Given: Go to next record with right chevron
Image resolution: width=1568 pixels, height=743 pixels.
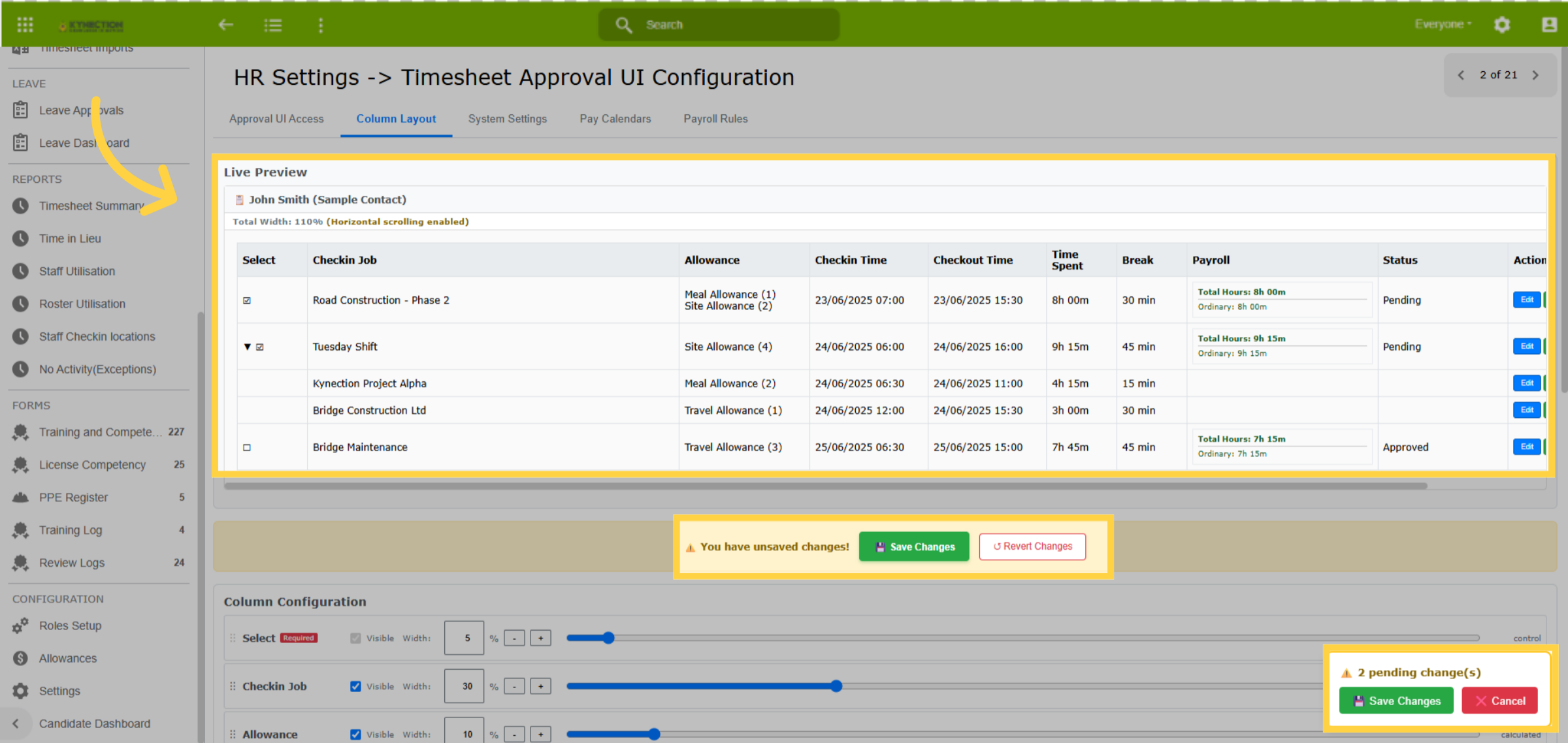Looking at the screenshot, I should [1535, 75].
